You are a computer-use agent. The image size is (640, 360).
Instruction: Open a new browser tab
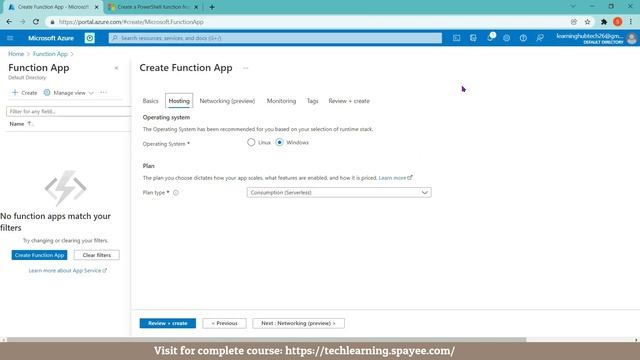(x=212, y=7)
